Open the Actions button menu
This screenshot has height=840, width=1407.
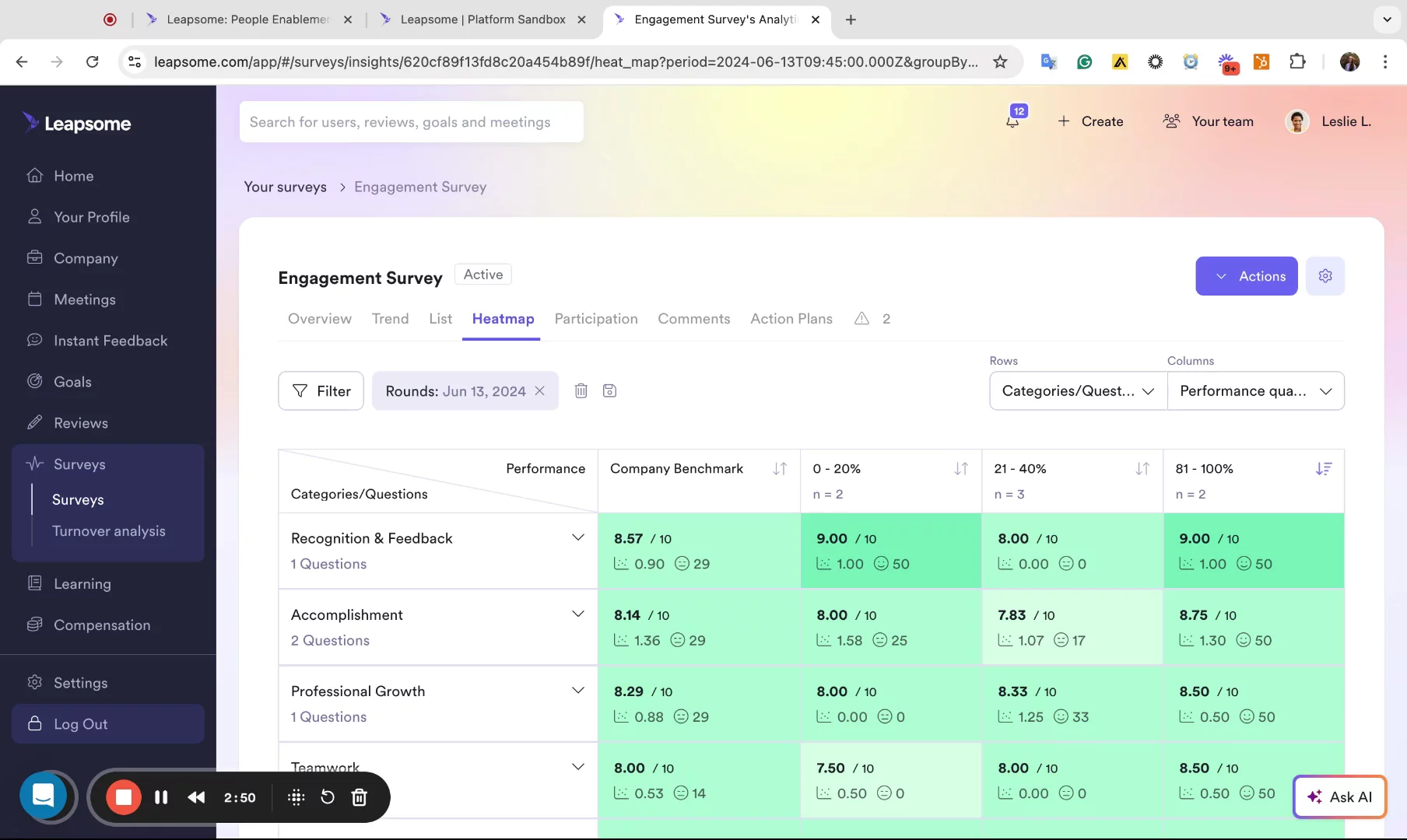point(1246,276)
